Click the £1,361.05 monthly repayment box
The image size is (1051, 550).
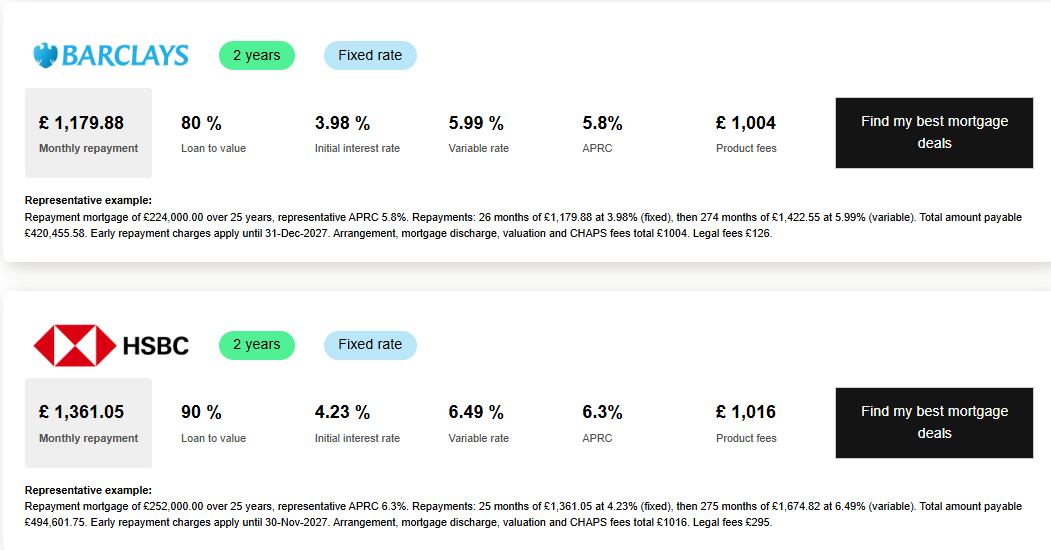pyautogui.click(x=88, y=422)
